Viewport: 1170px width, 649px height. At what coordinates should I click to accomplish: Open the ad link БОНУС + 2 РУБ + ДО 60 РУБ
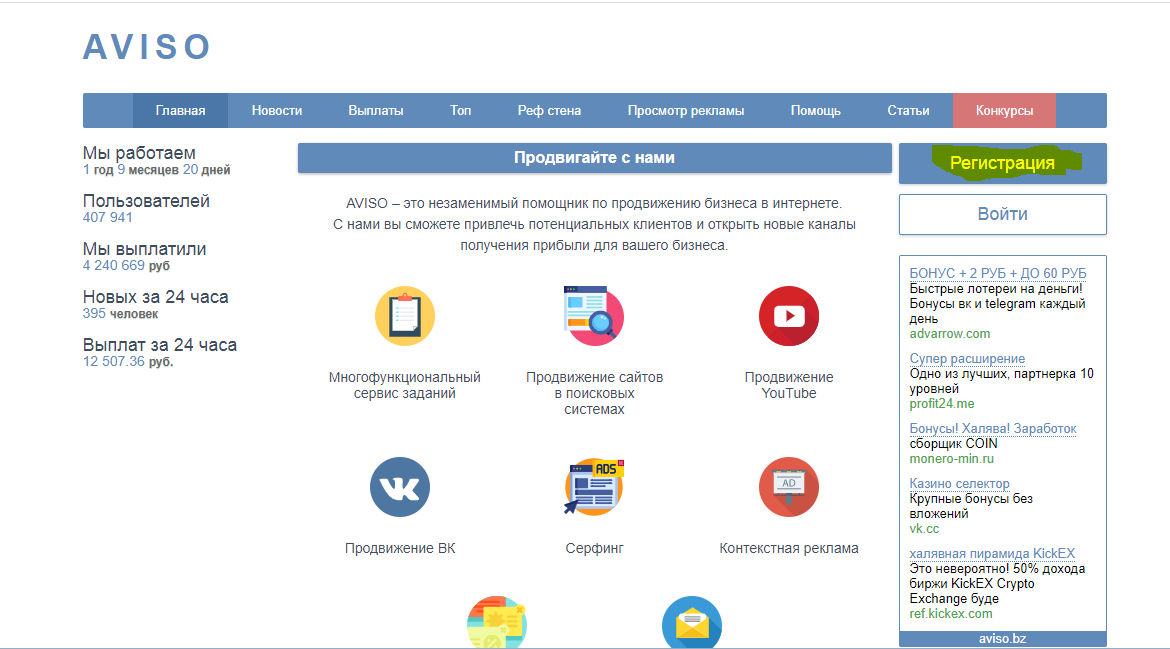click(998, 273)
